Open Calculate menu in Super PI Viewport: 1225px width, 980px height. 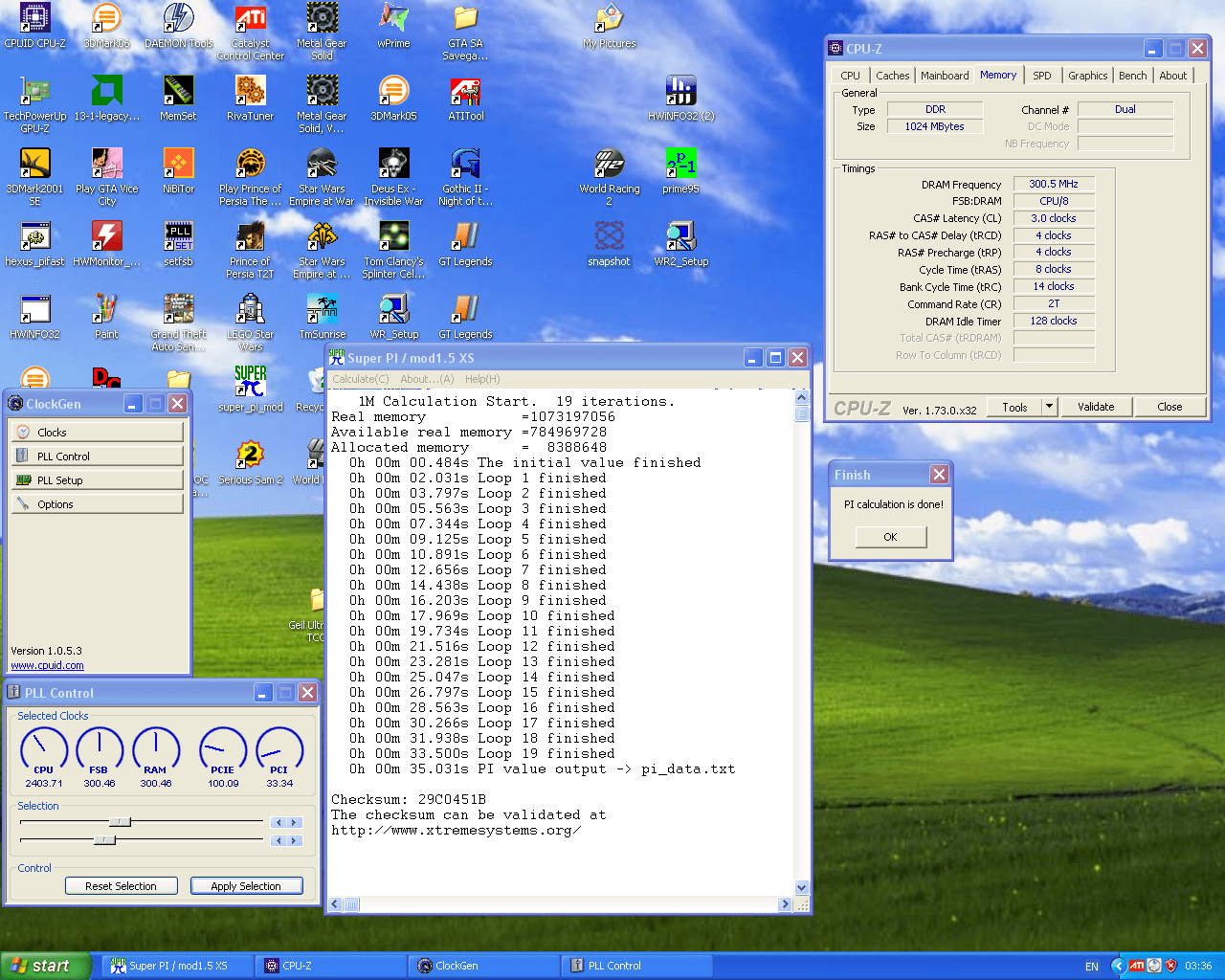pyautogui.click(x=361, y=379)
